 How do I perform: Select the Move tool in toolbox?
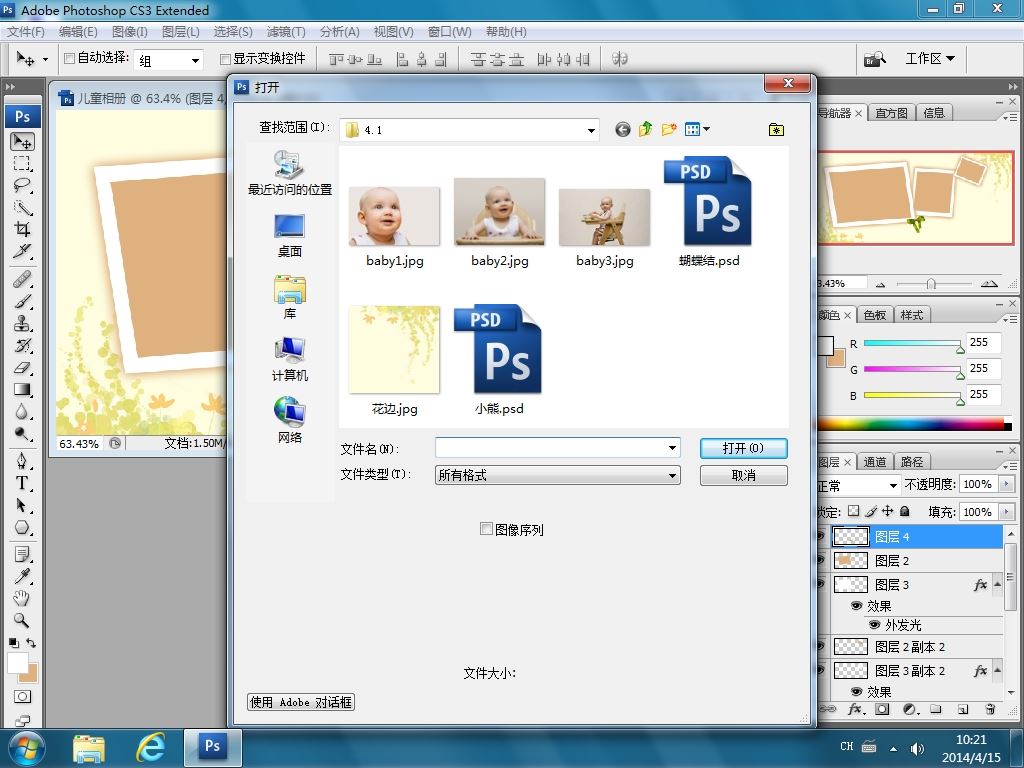click(x=22, y=142)
